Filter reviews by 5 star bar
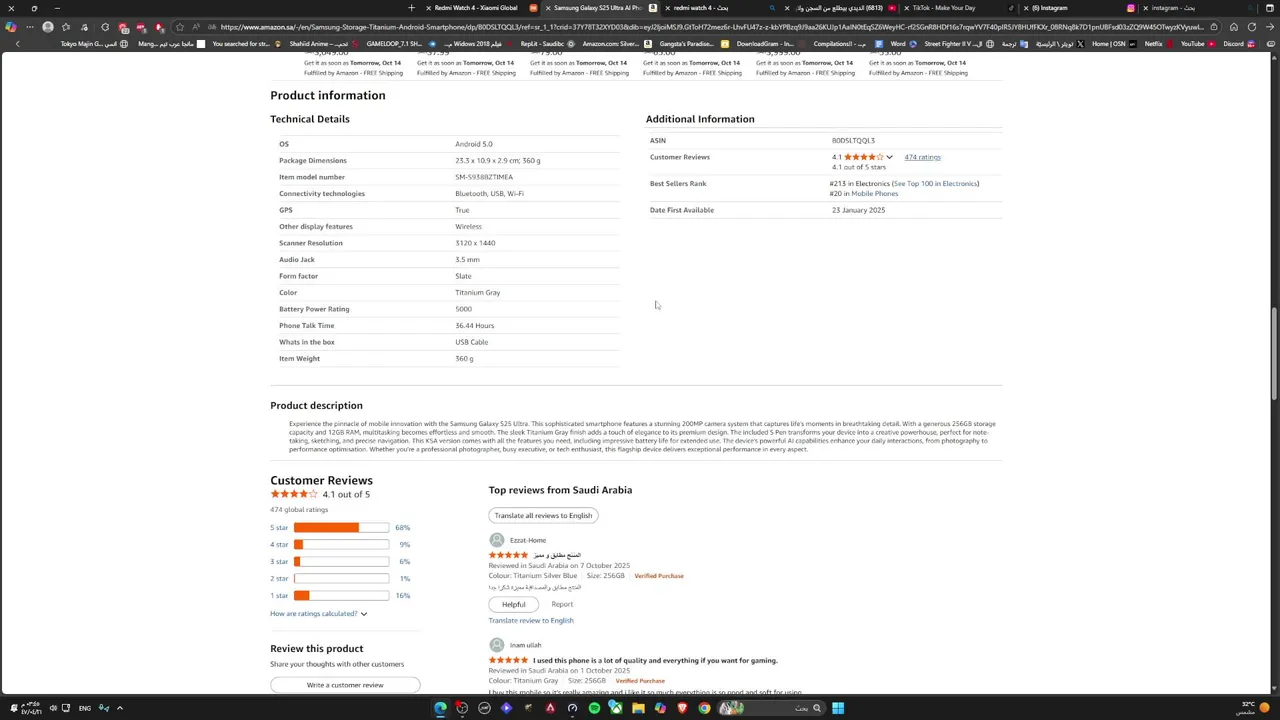This screenshot has width=1280, height=720. [x=341, y=528]
